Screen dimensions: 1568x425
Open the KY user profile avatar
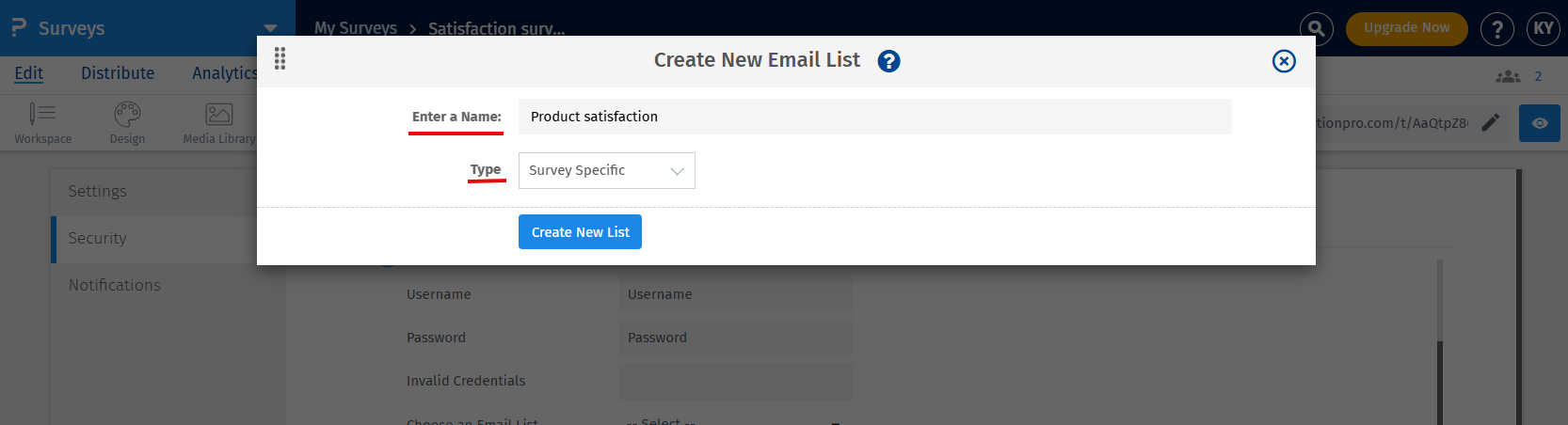(1544, 29)
